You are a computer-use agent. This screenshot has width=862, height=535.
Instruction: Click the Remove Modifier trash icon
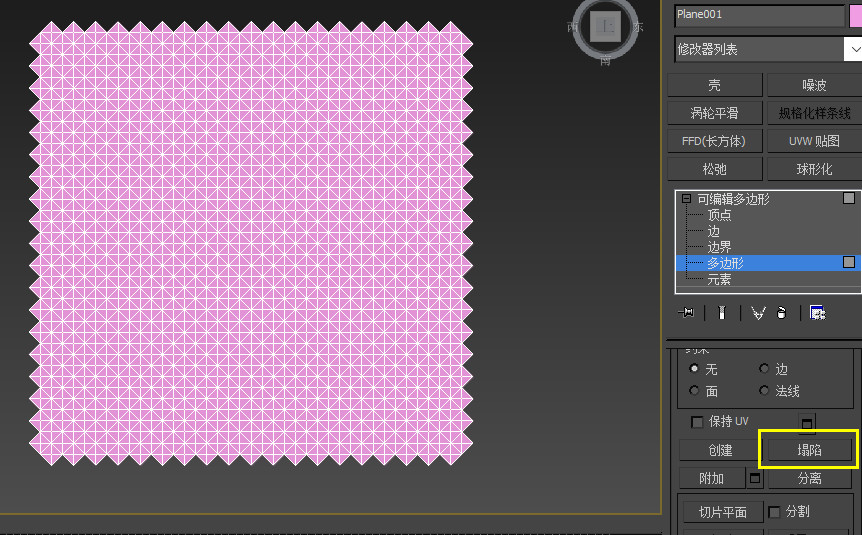tap(781, 313)
